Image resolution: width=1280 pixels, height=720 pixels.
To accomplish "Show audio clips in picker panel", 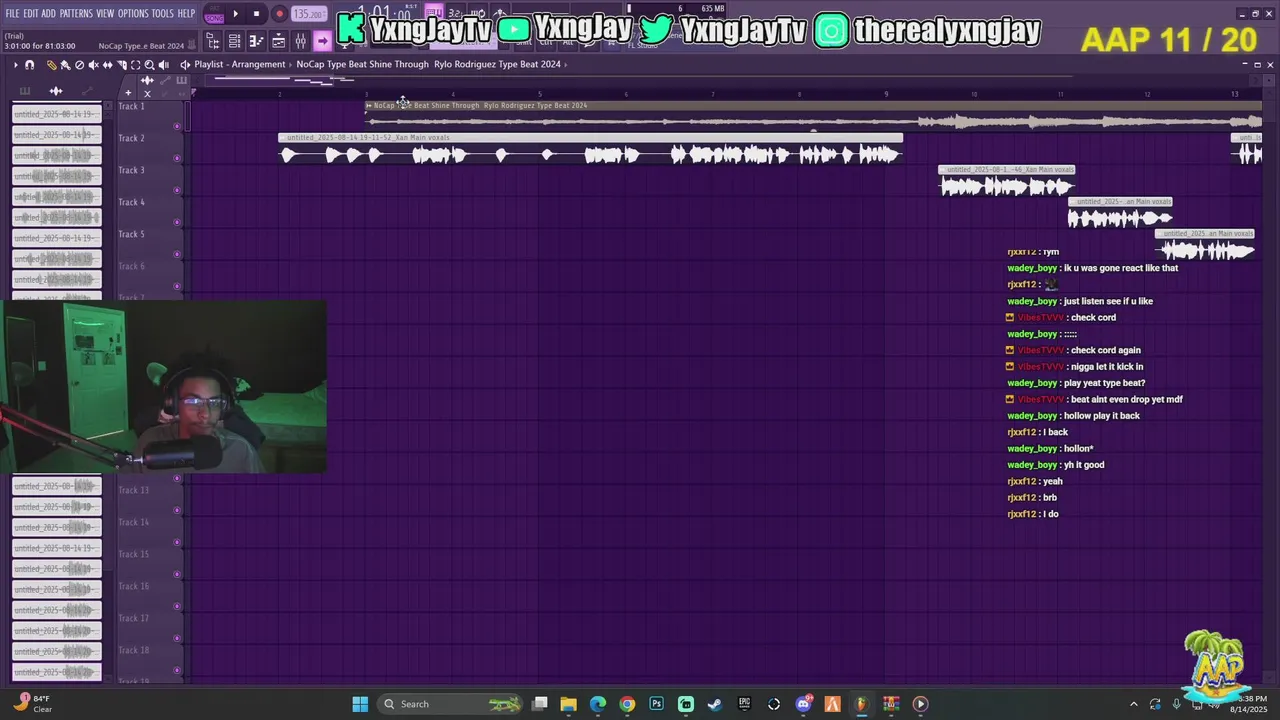I will click(x=56, y=92).
